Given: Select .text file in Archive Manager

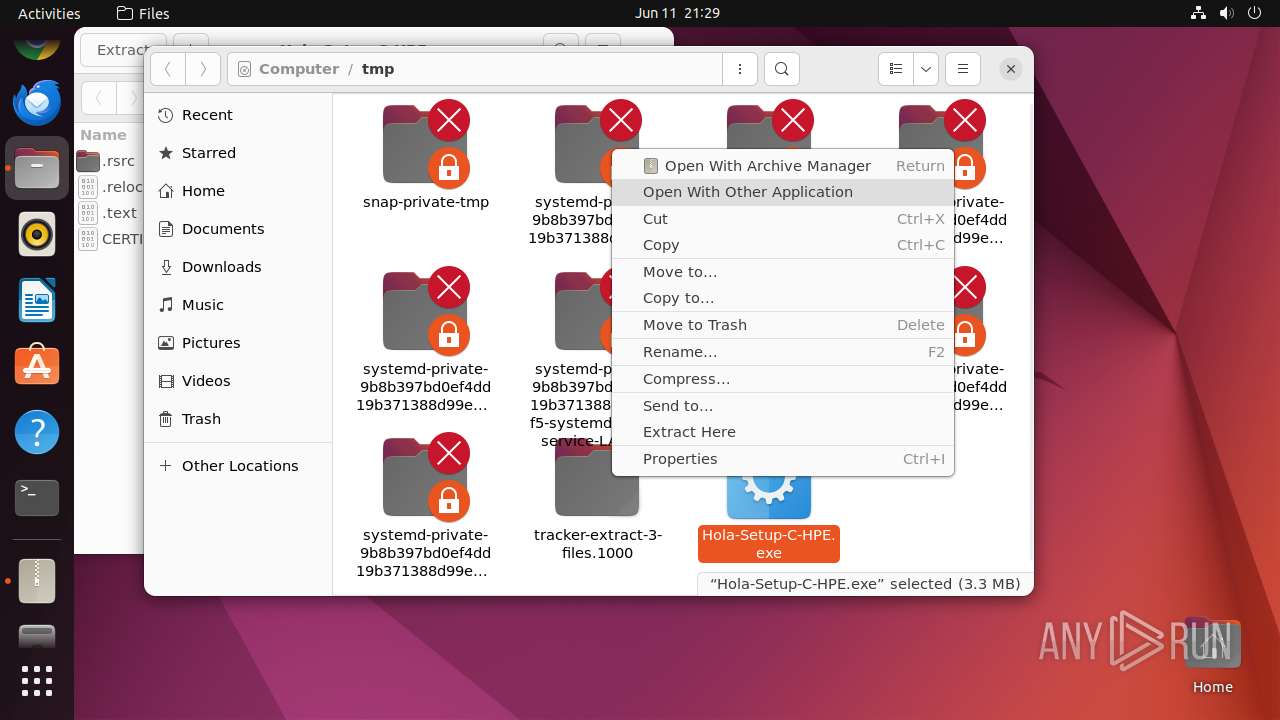Looking at the screenshot, I should 110,213.
